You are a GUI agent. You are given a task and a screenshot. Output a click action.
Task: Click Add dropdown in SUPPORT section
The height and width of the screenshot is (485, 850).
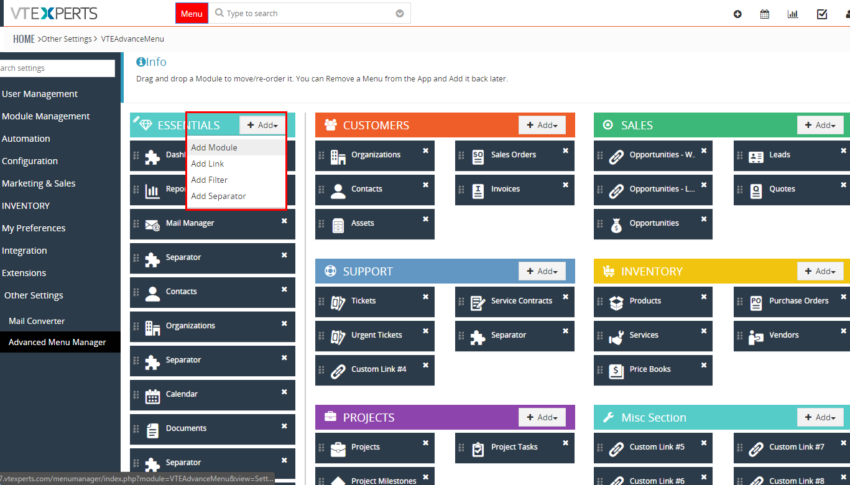click(542, 271)
